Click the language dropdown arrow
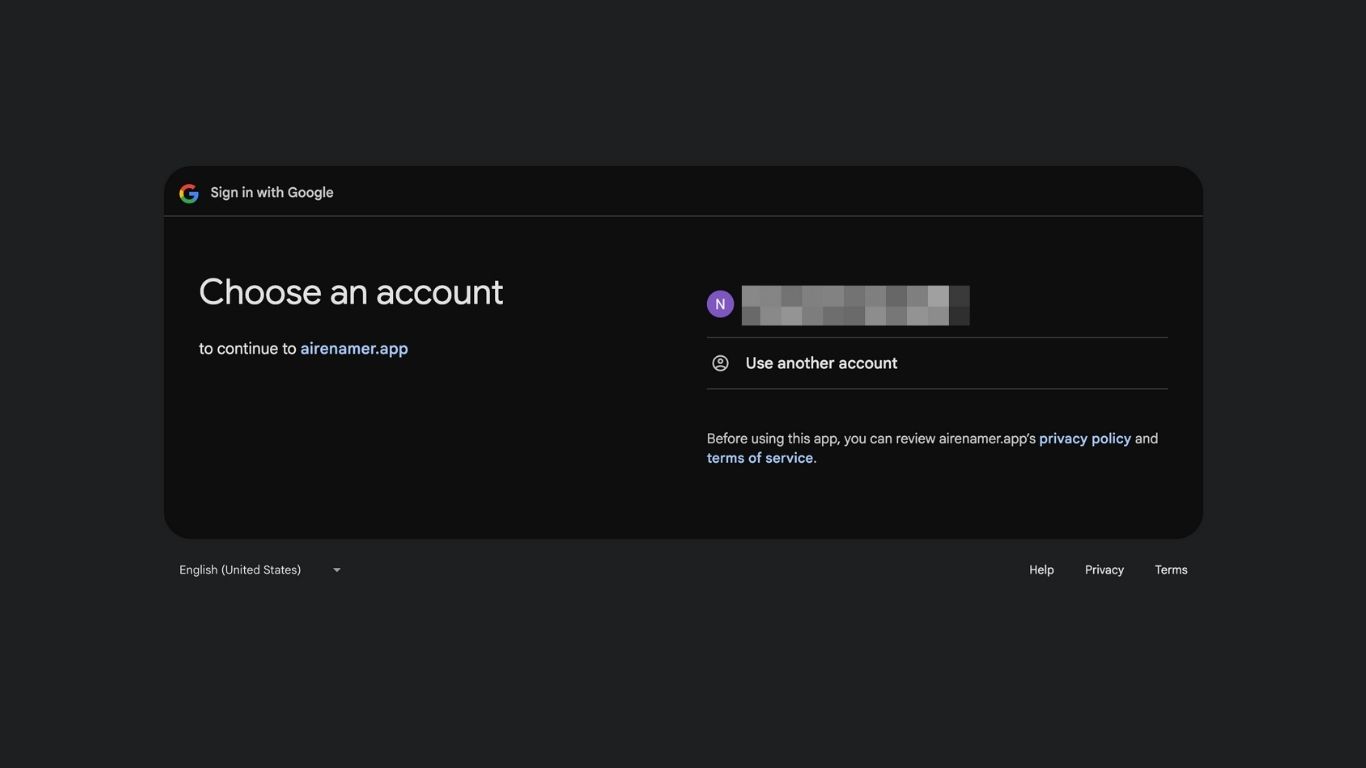 coord(336,569)
